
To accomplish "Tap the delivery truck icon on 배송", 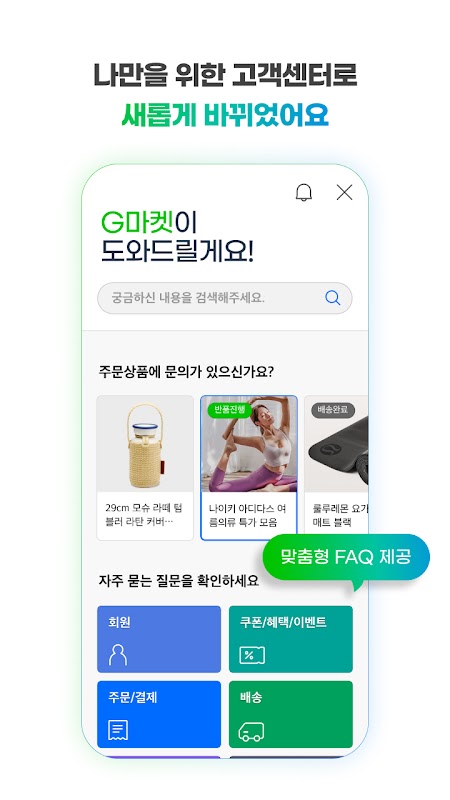I will pyautogui.click(x=252, y=731).
